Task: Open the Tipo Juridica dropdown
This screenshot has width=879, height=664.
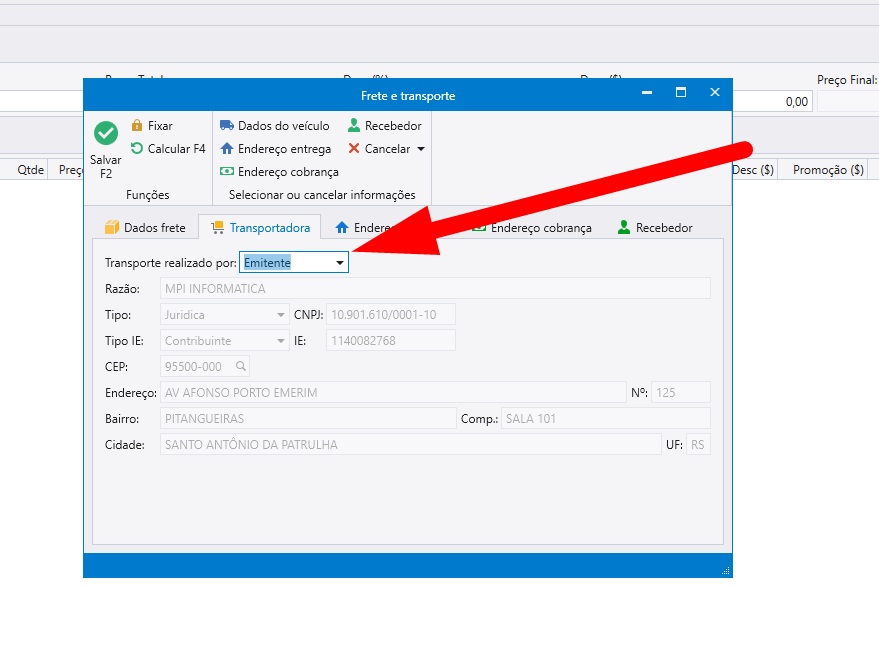Action: [x=281, y=315]
